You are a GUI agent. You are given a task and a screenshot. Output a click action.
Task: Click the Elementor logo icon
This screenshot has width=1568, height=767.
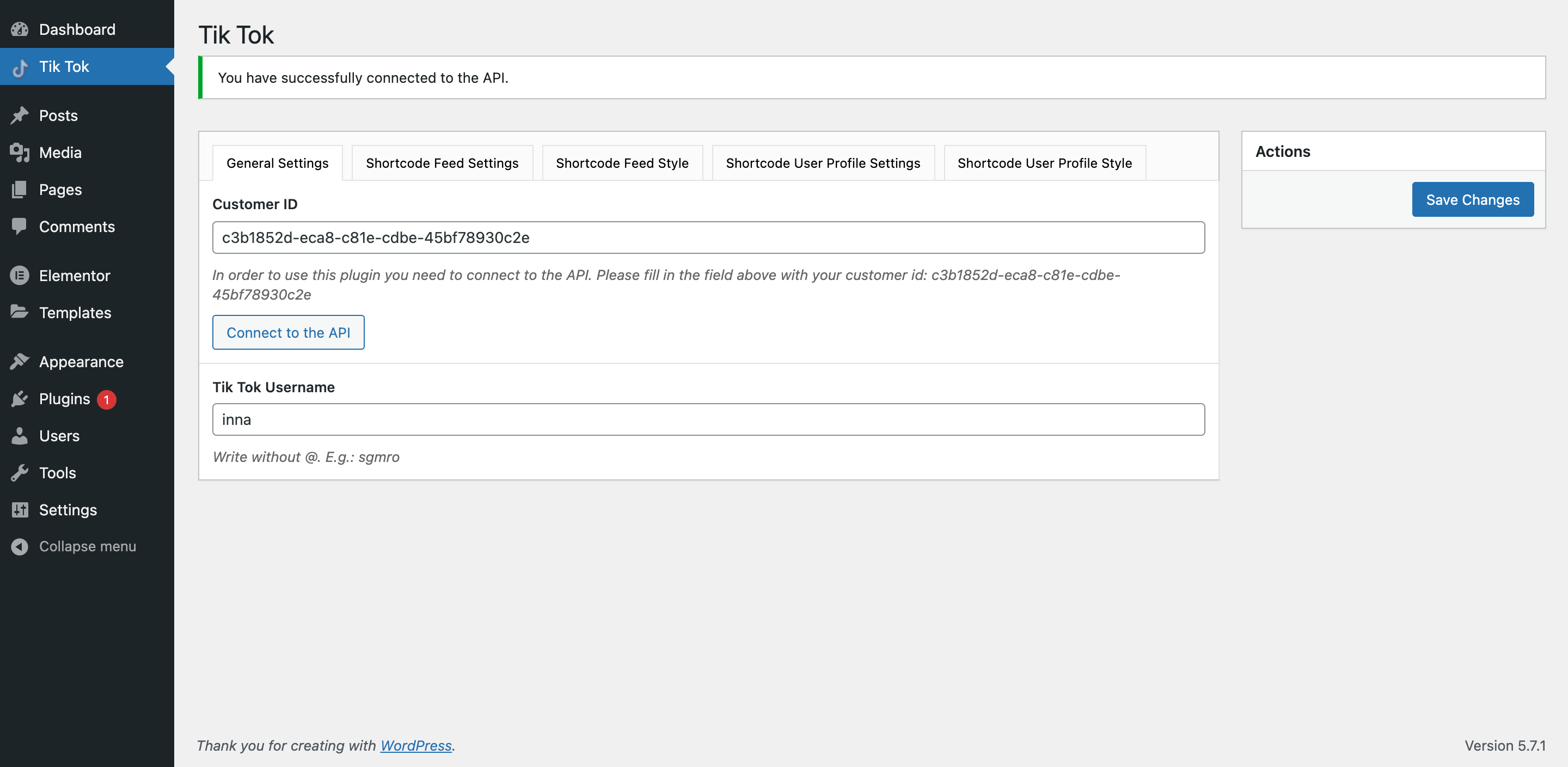[20, 275]
